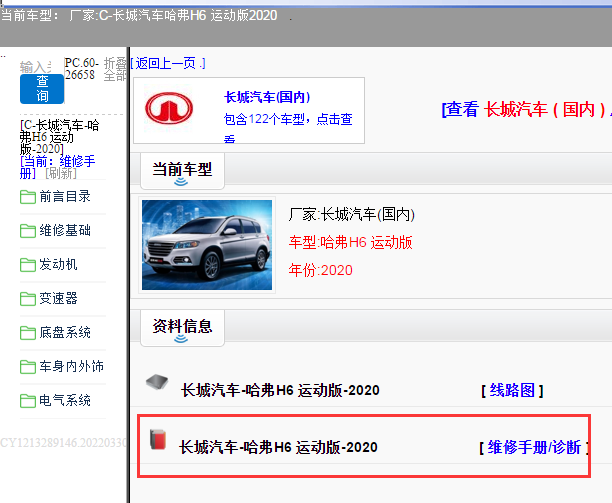Screen dimensions: 612x503
Task: Click folder icon next to 发动机
Action: (28, 265)
